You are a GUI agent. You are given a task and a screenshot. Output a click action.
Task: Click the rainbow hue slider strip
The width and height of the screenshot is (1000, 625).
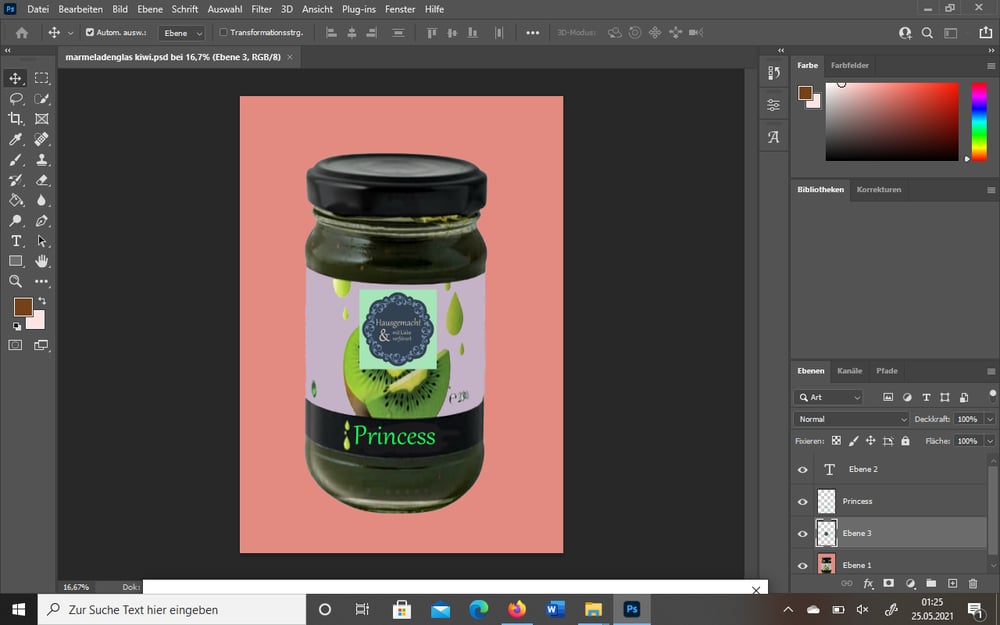(x=979, y=121)
